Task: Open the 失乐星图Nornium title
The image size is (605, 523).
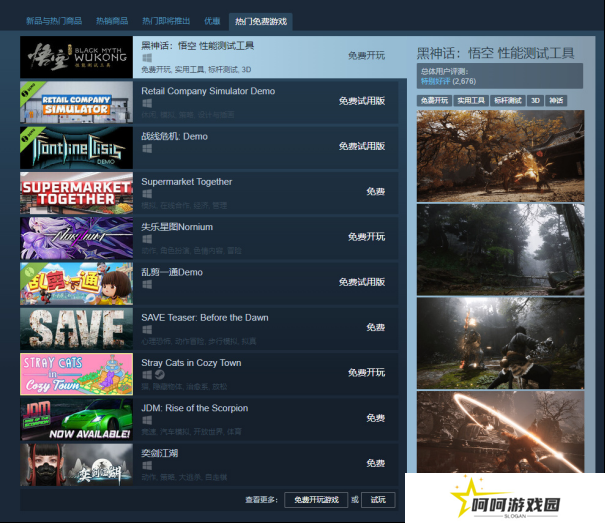Action: click(x=177, y=227)
